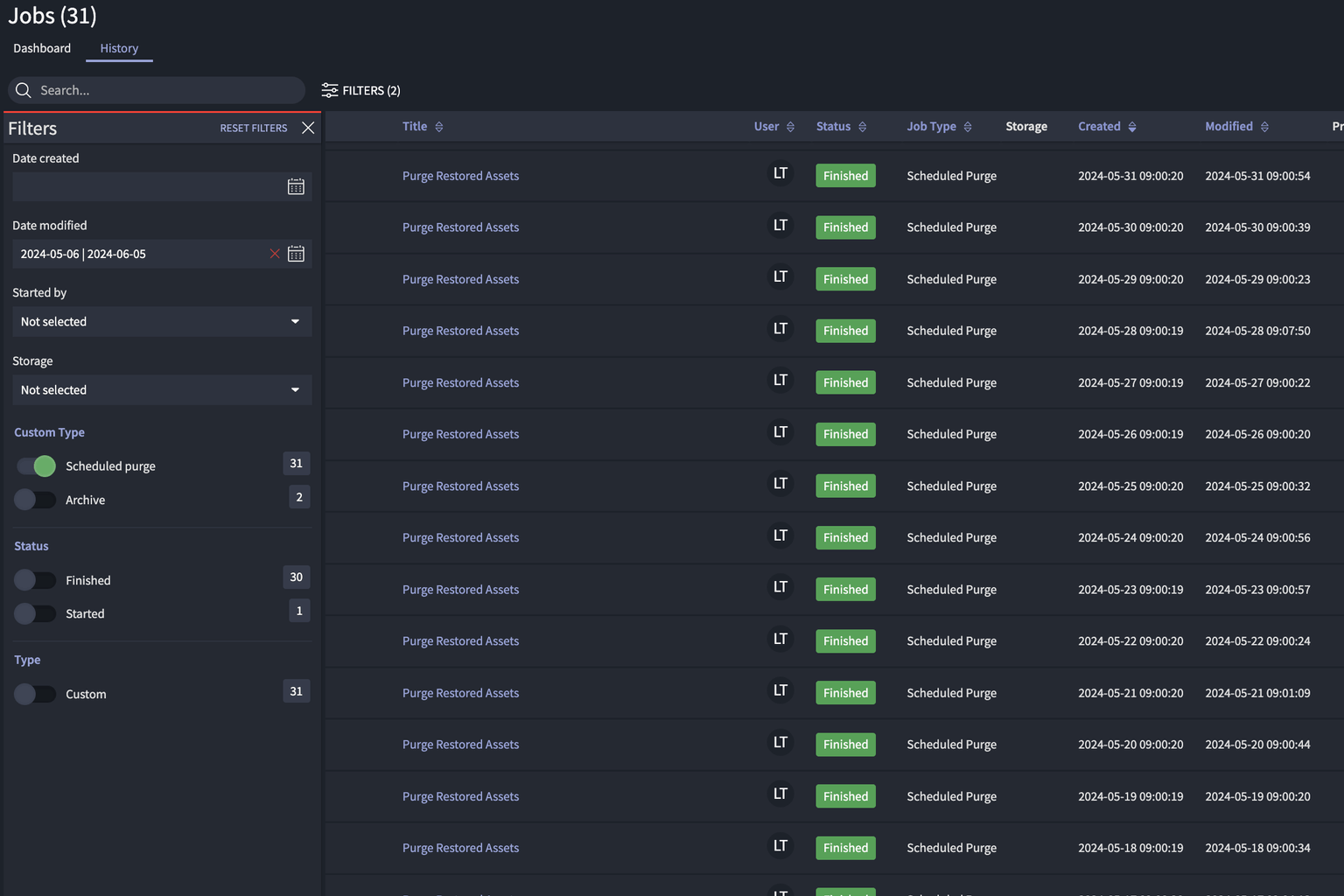Click LT user avatar in 2024-05-20 row
The height and width of the screenshot is (896, 1344).
[780, 743]
